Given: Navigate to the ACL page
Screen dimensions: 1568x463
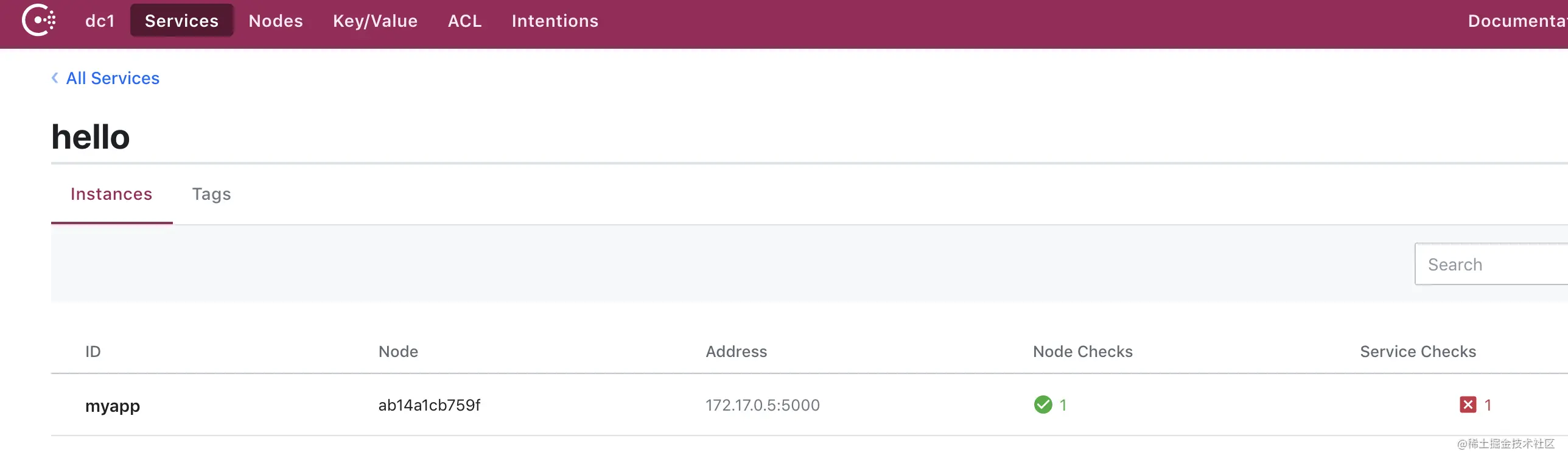Looking at the screenshot, I should 464,21.
